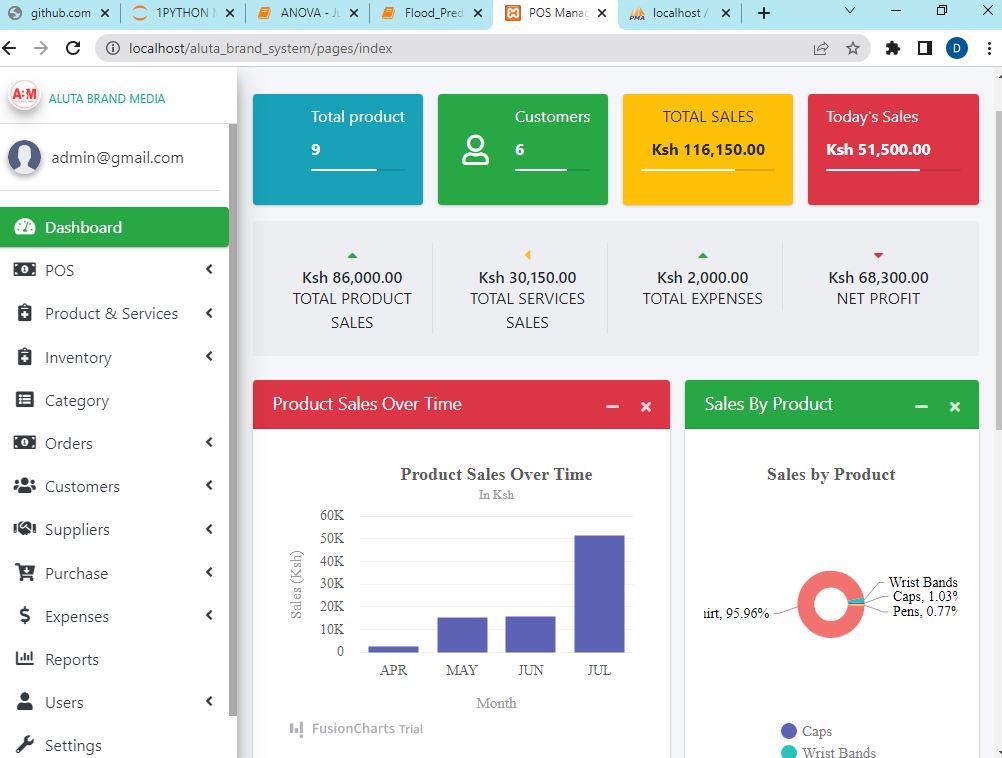This screenshot has height=758, width=1002.
Task: Expand the Customers submenu chevron
Action: (208, 486)
